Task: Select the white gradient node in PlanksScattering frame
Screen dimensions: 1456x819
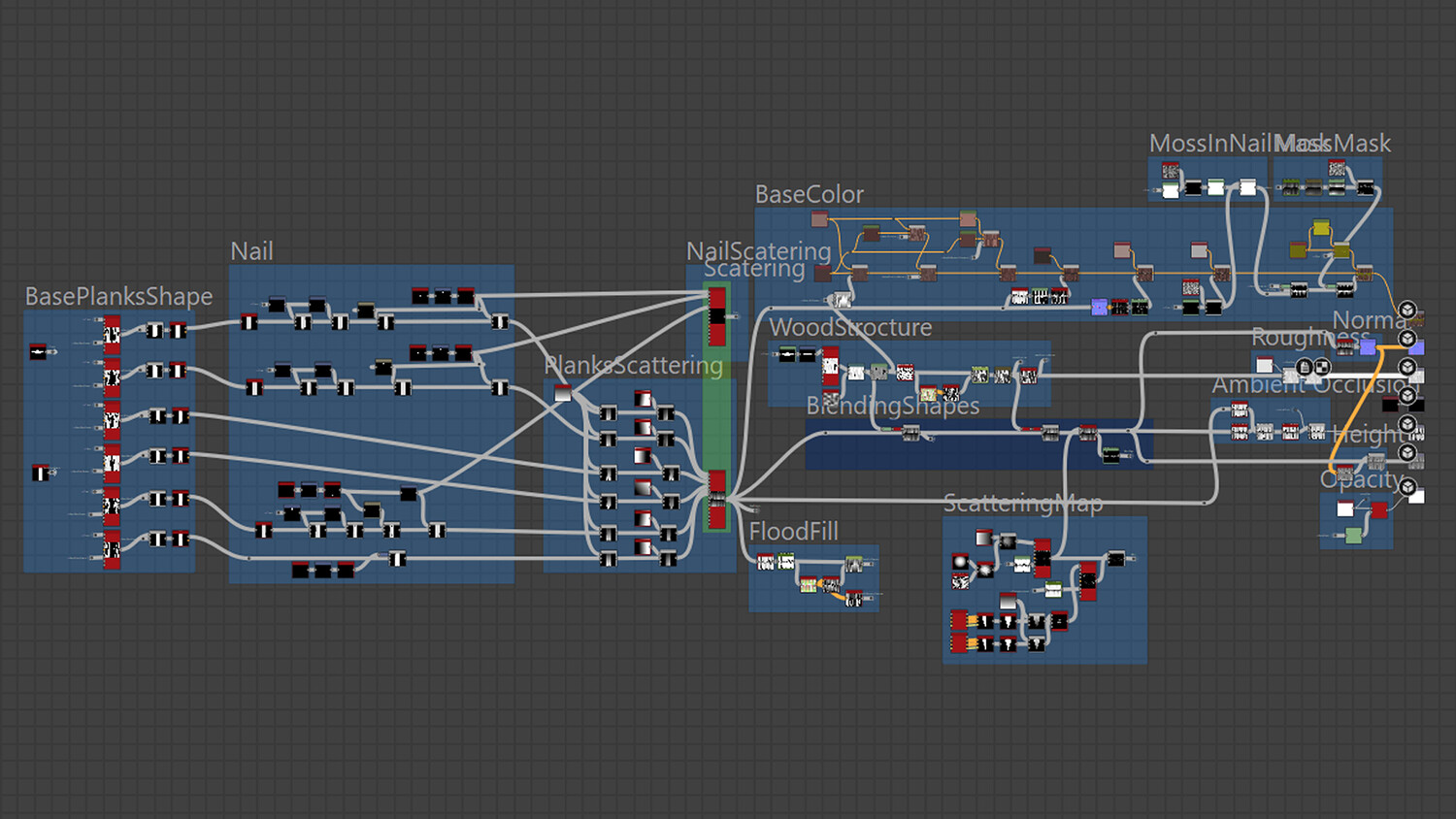Action: 562,393
